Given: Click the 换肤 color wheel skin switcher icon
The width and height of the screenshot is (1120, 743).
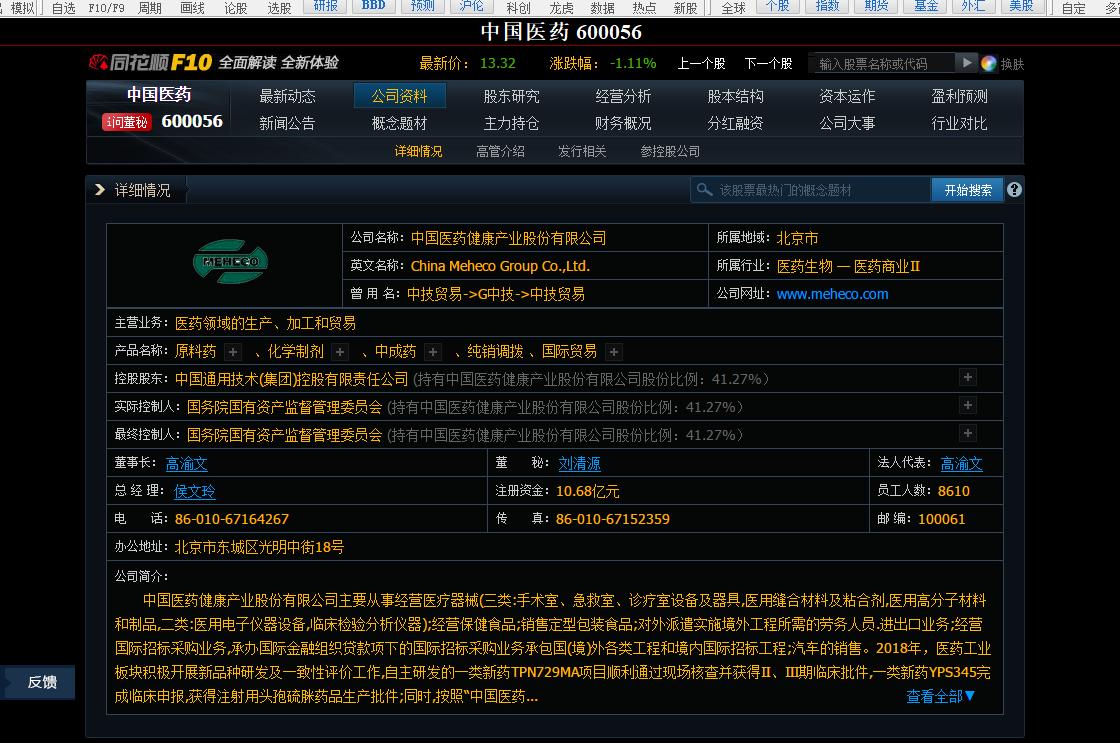Looking at the screenshot, I should point(988,62).
